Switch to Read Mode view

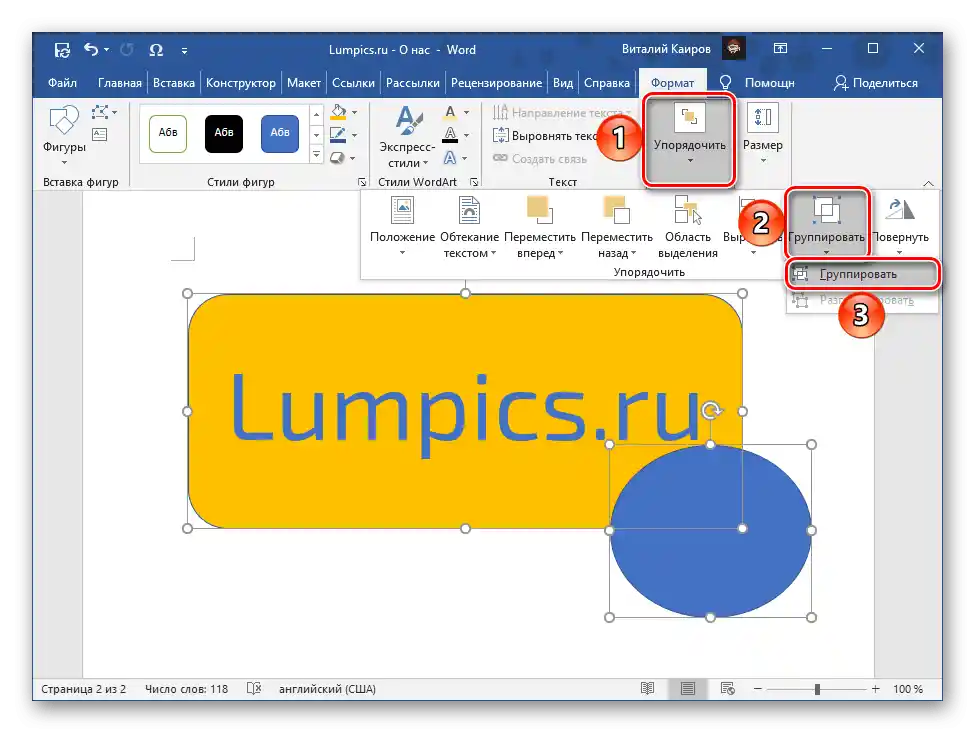(x=647, y=688)
